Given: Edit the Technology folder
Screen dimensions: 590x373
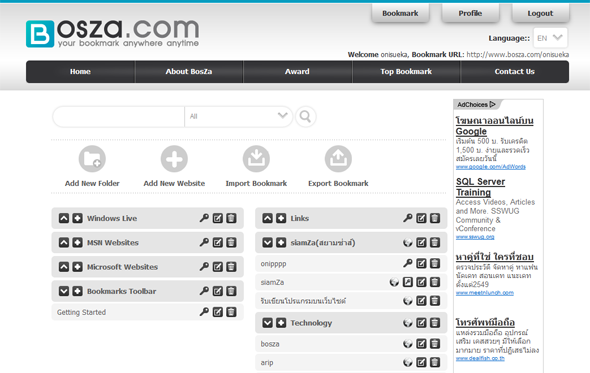Looking at the screenshot, I should coord(421,323).
